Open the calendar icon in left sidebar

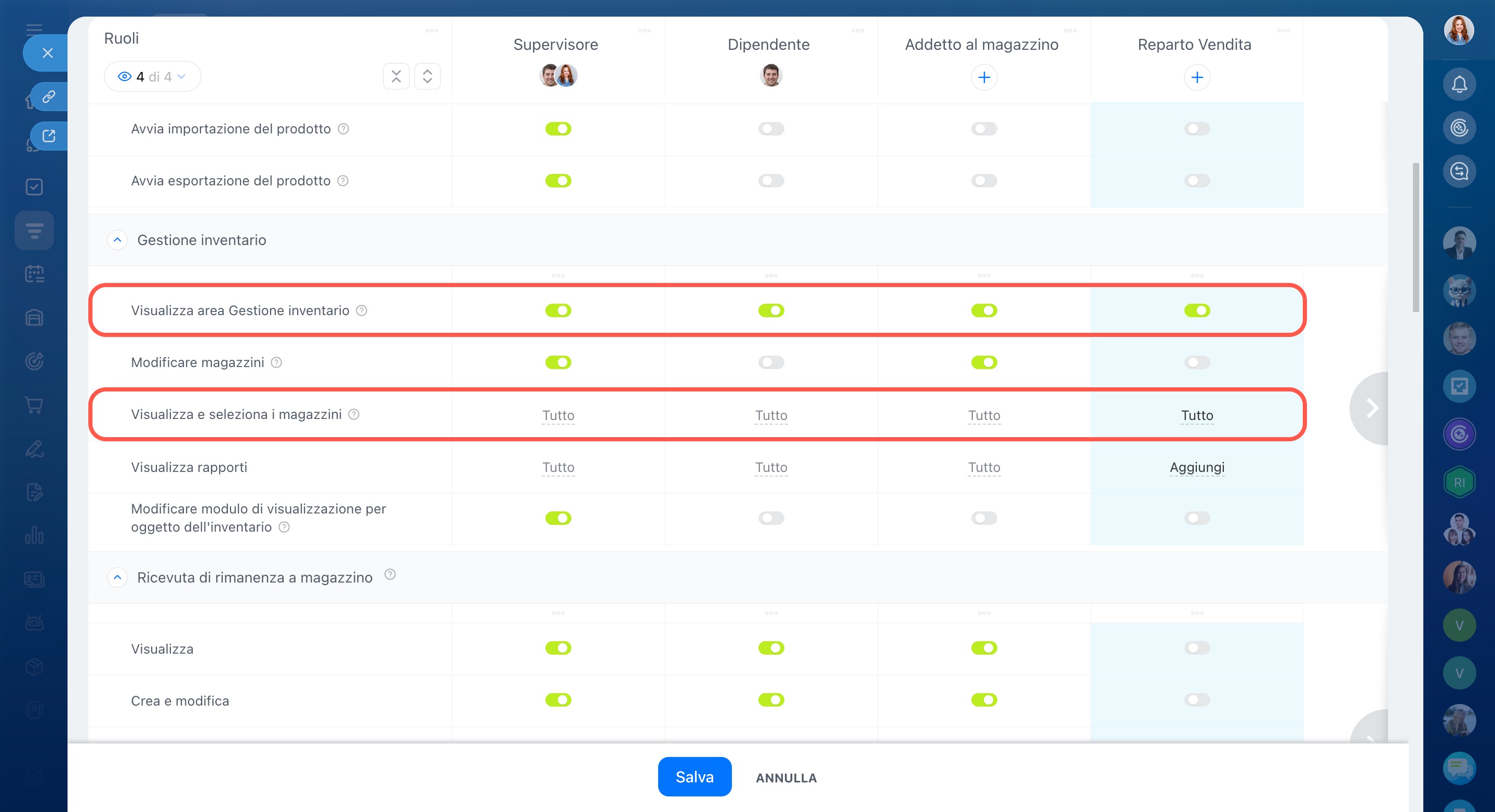point(34,274)
